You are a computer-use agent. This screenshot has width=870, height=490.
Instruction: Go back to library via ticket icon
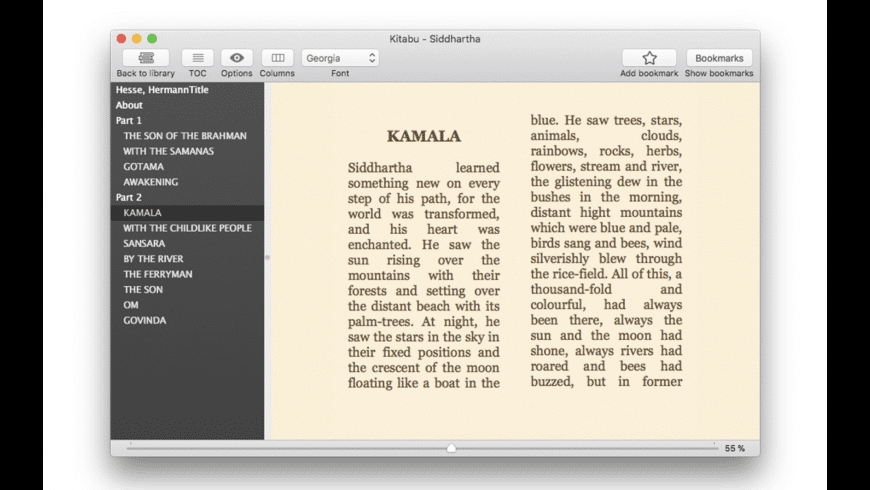pyautogui.click(x=146, y=58)
